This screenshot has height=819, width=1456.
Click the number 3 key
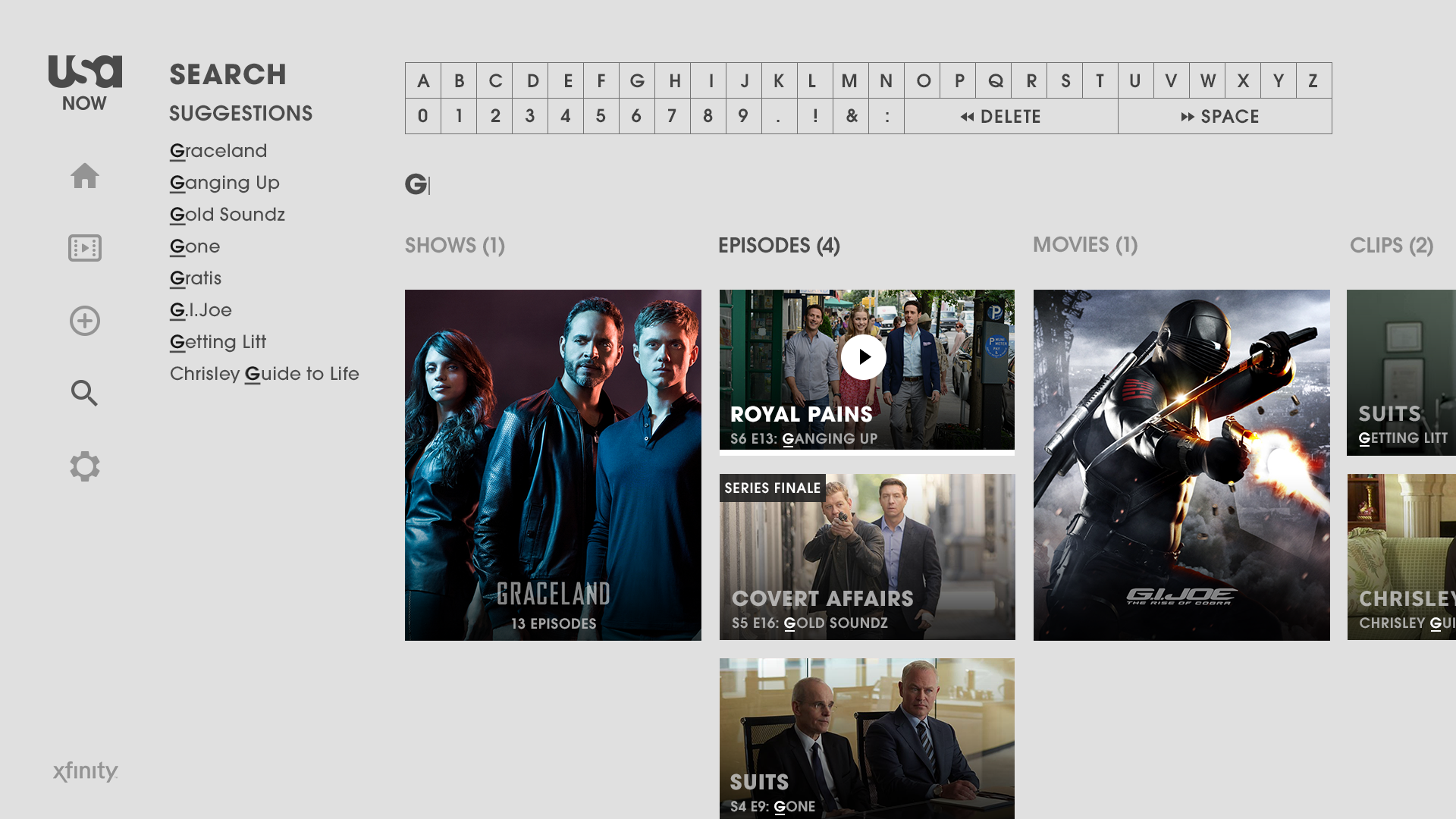click(x=530, y=116)
